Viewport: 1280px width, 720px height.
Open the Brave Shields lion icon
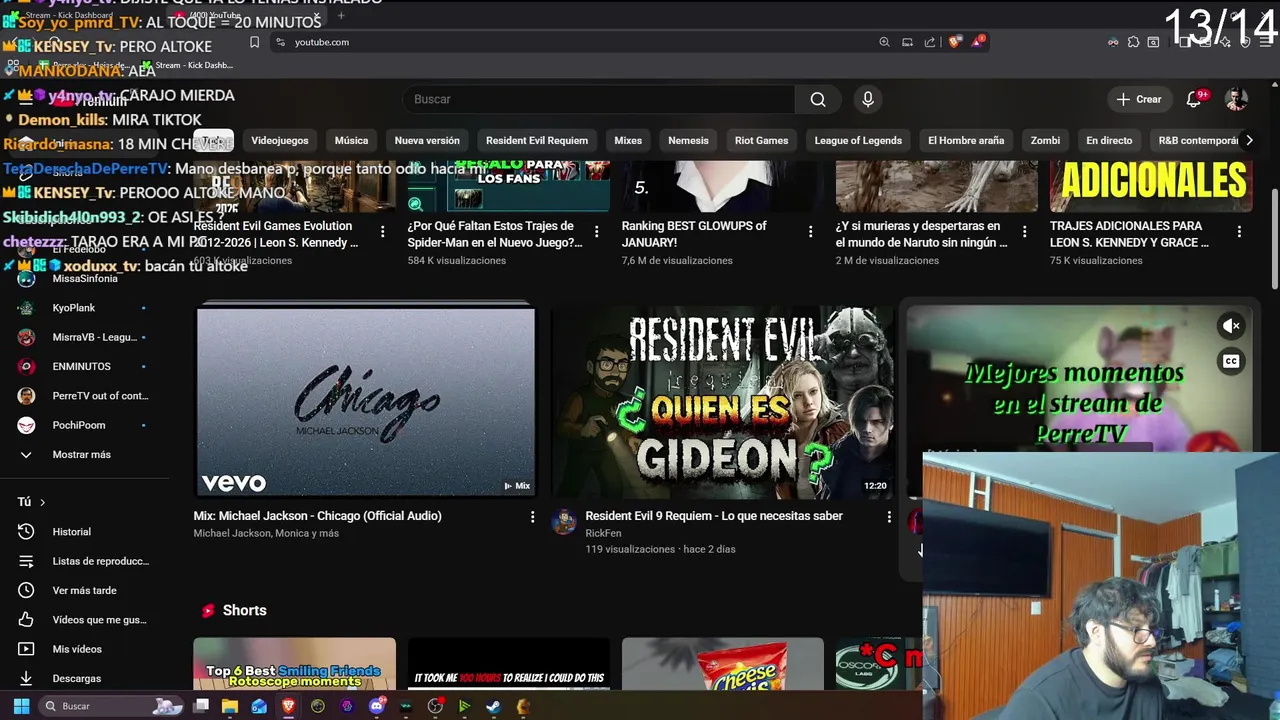coord(955,42)
